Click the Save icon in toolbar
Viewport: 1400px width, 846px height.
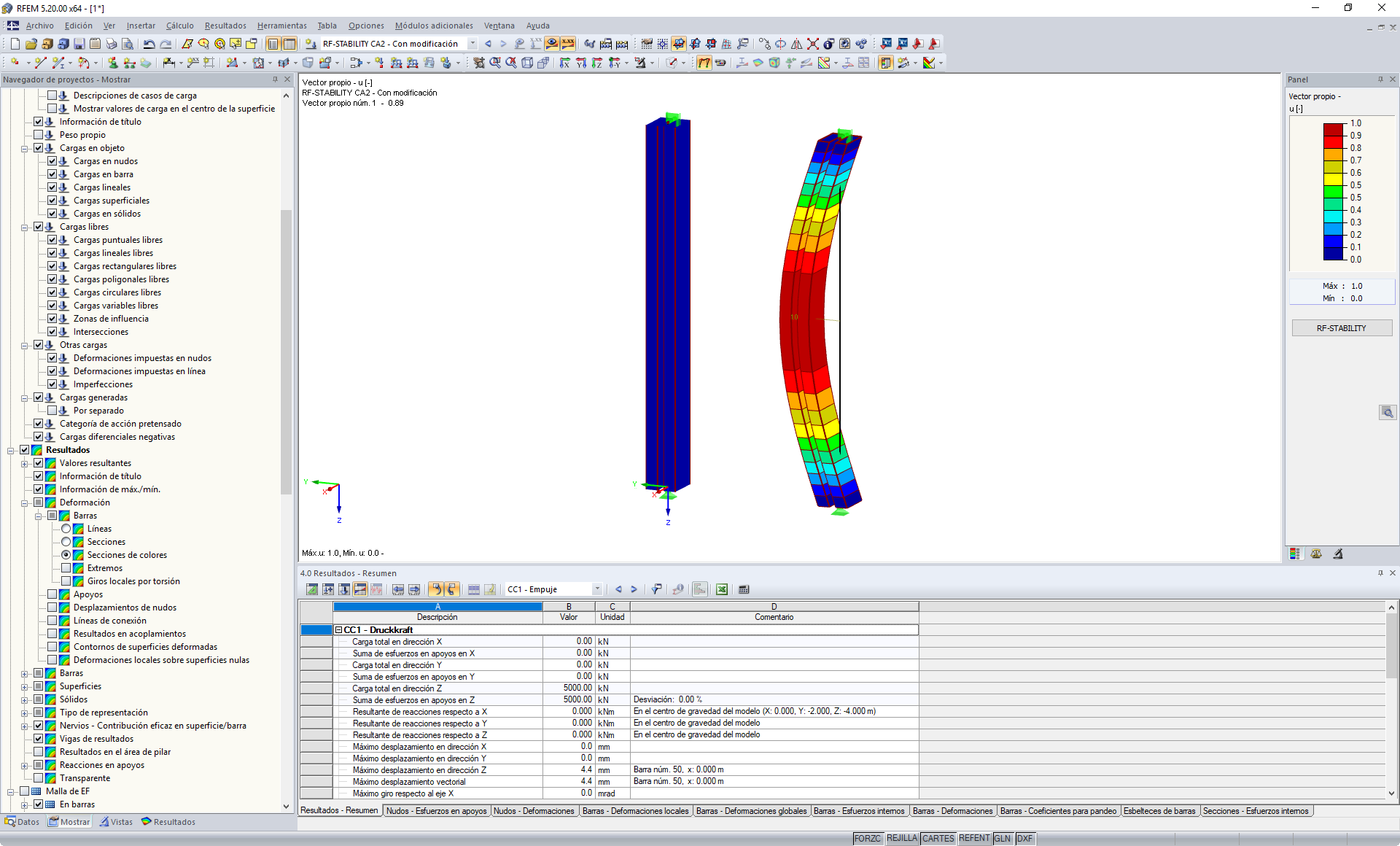pyautogui.click(x=79, y=44)
